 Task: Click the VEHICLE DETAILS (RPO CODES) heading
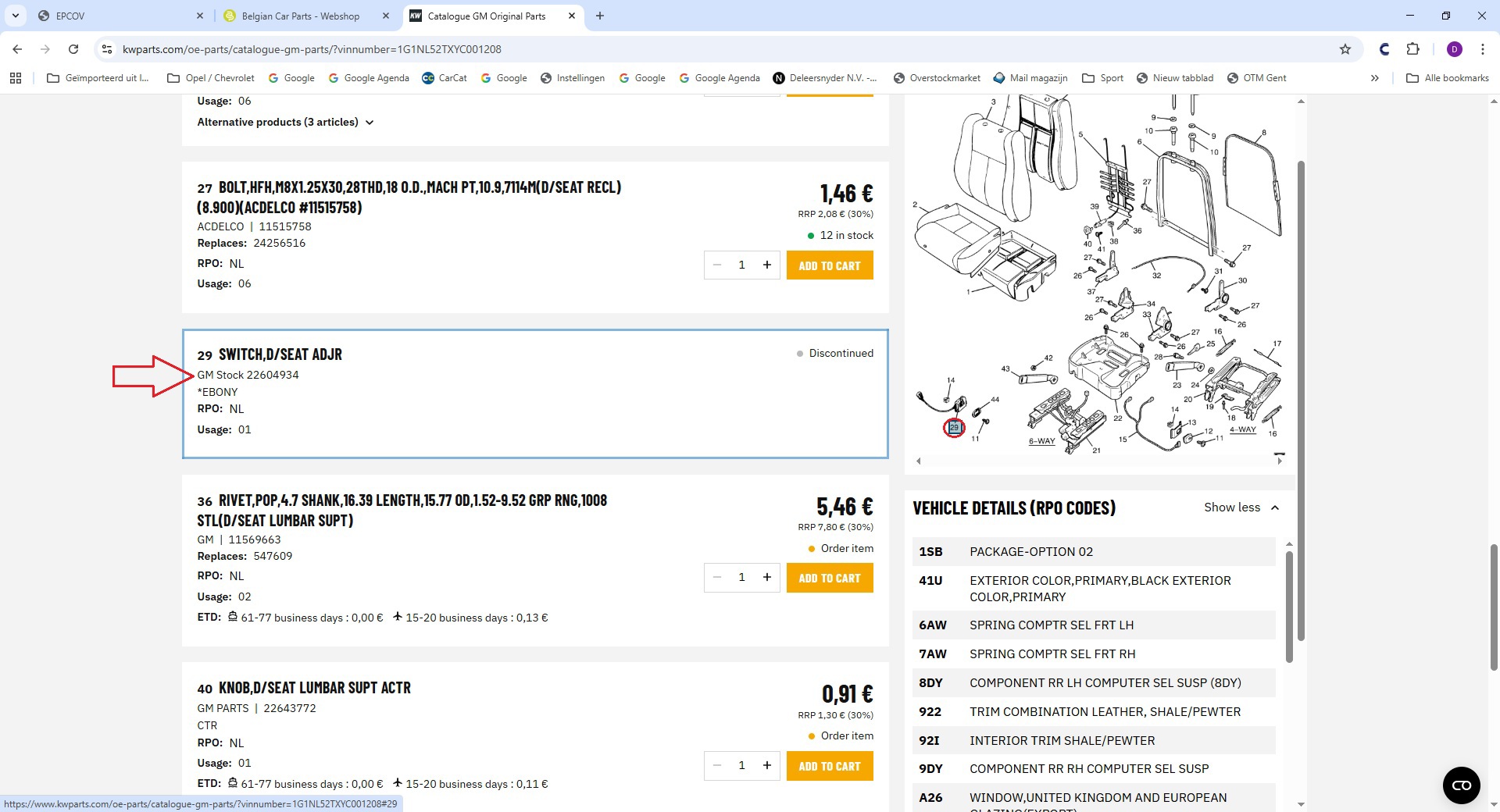coord(1014,508)
